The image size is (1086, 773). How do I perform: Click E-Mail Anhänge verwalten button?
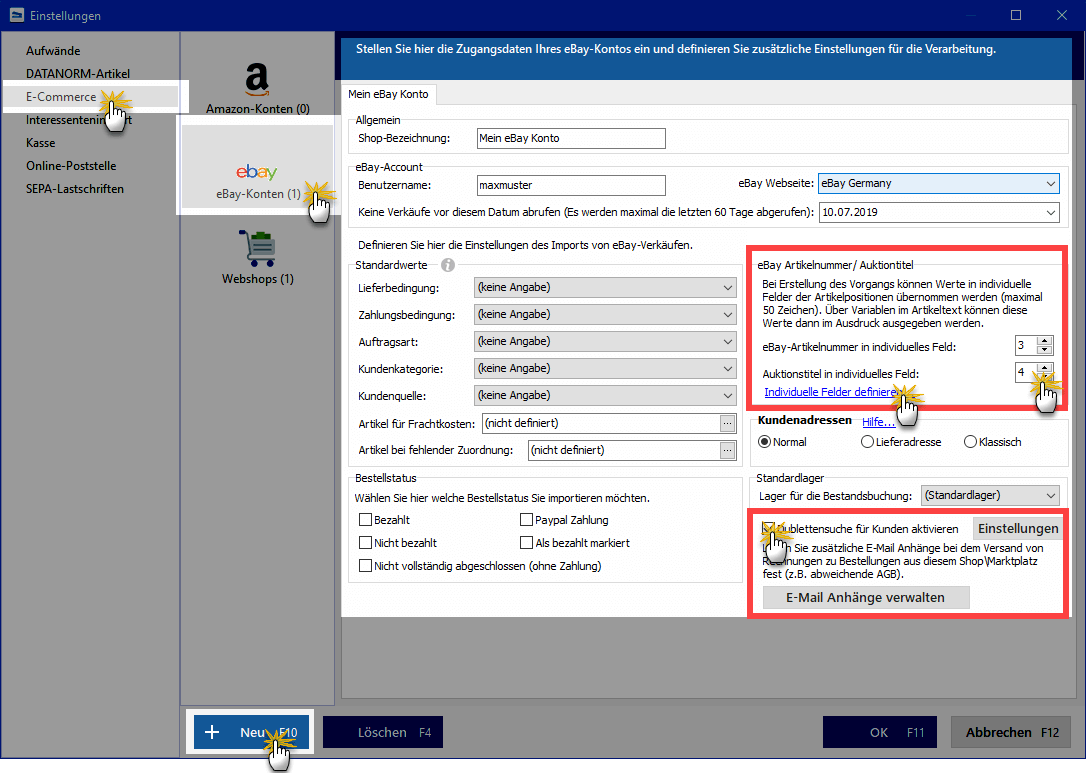(x=866, y=598)
